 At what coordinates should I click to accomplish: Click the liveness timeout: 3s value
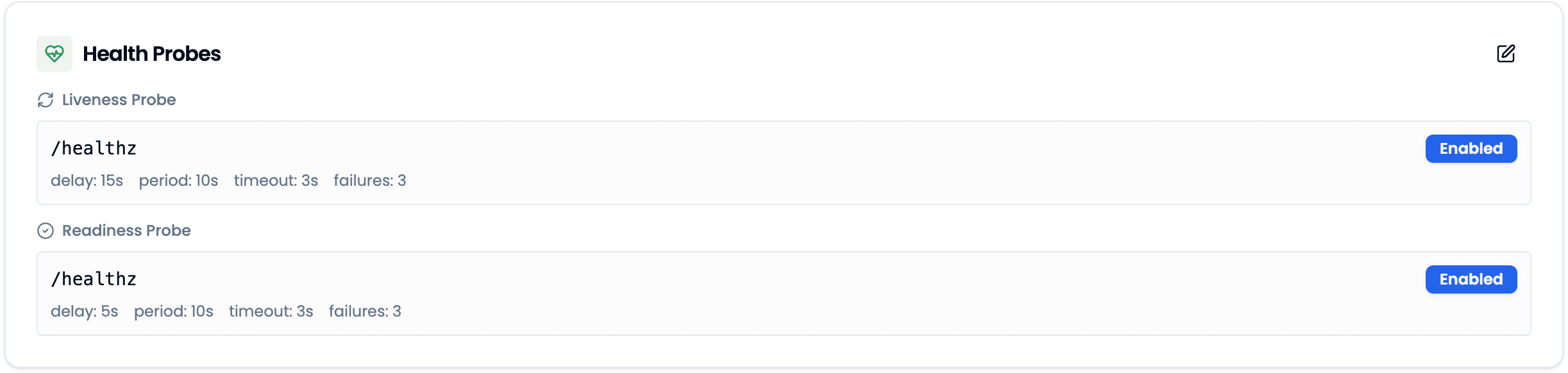276,181
